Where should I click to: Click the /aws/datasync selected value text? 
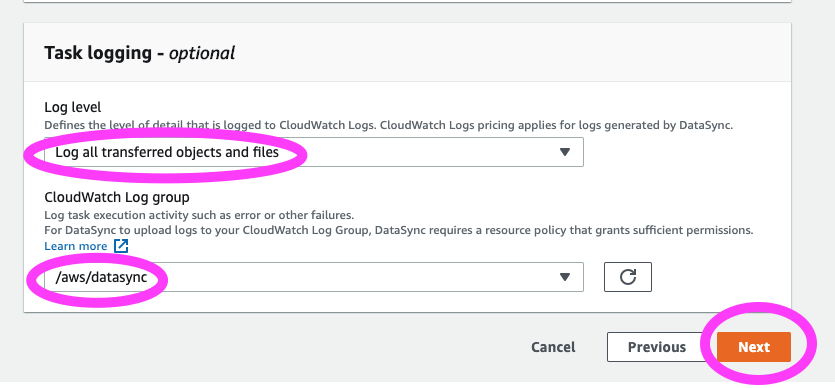coord(101,277)
